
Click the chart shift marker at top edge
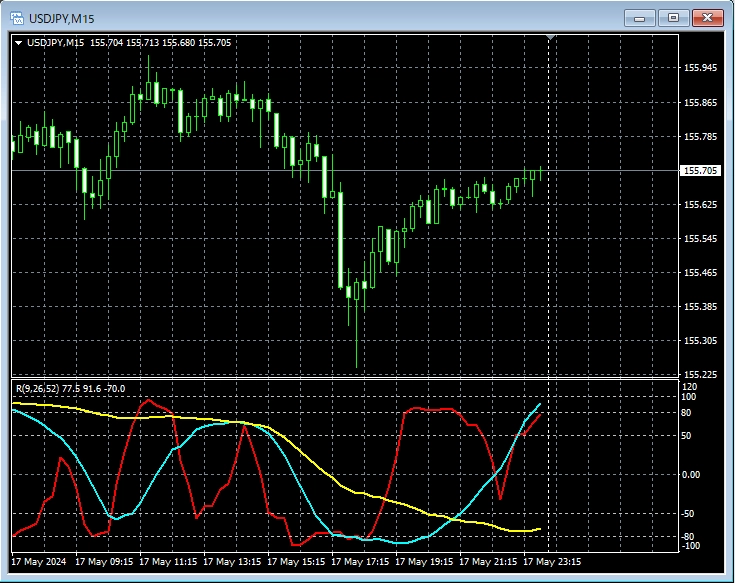pyautogui.click(x=549, y=38)
